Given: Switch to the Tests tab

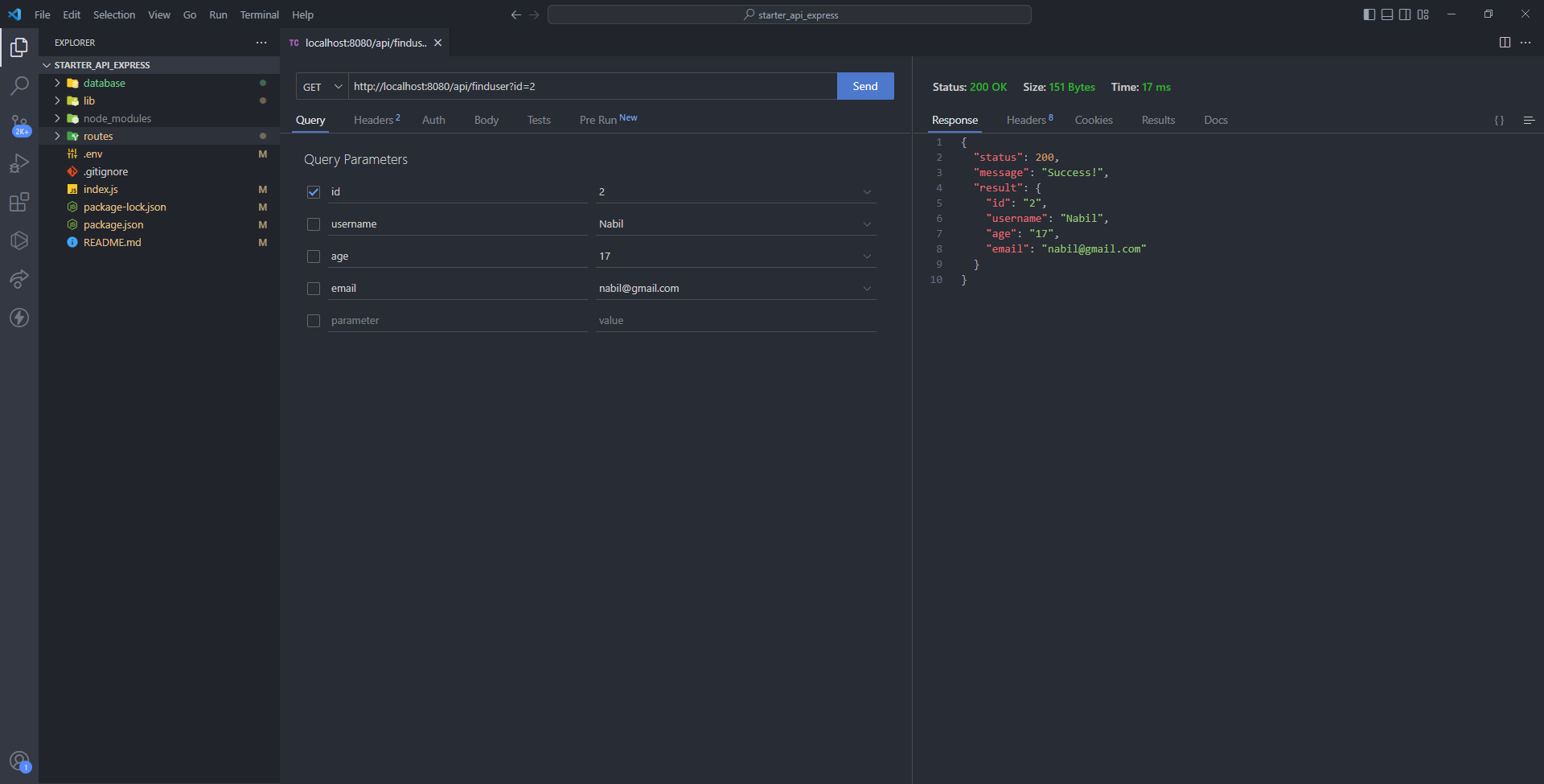Looking at the screenshot, I should (539, 120).
